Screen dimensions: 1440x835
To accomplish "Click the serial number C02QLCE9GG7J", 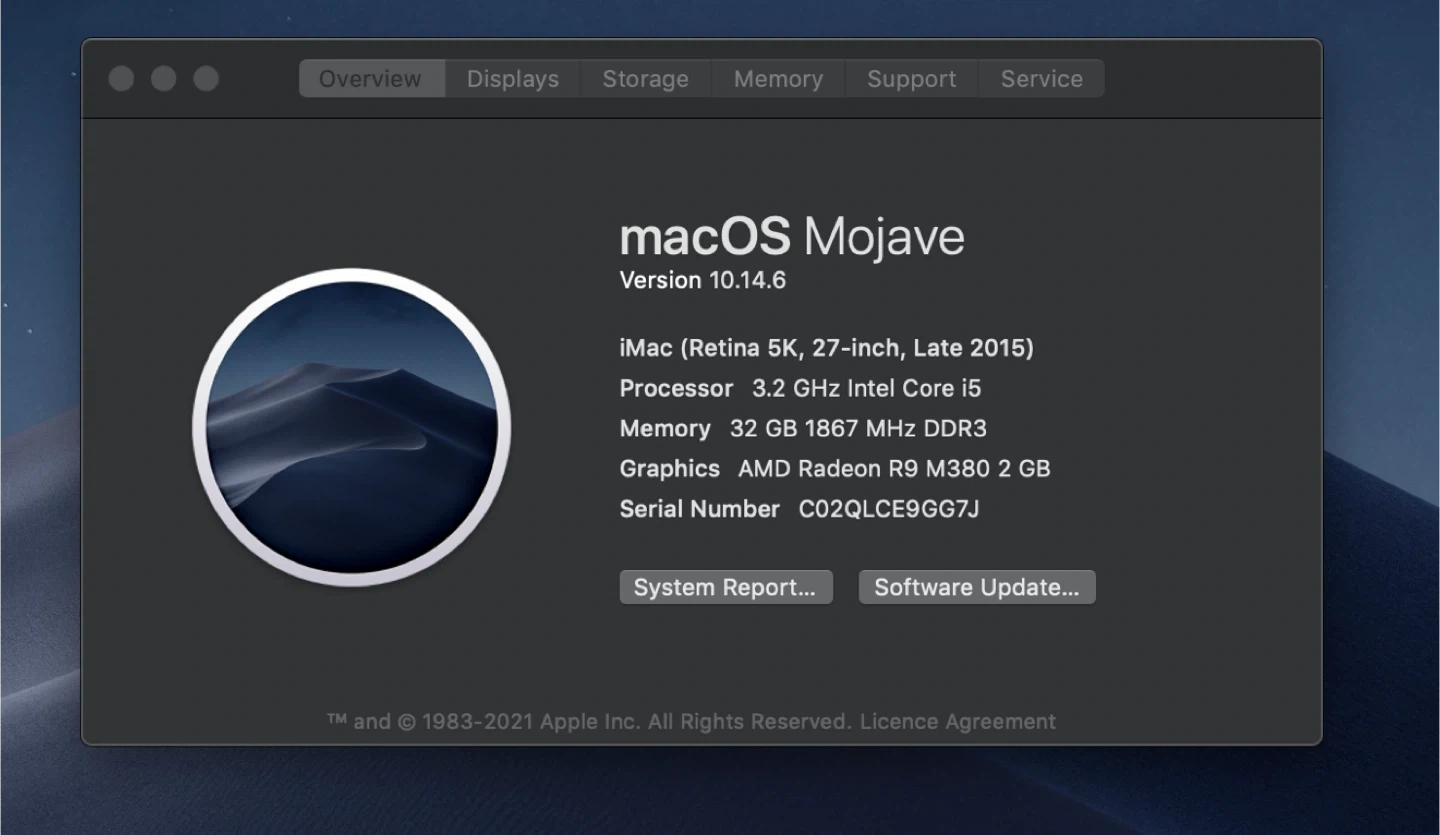I will (888, 509).
